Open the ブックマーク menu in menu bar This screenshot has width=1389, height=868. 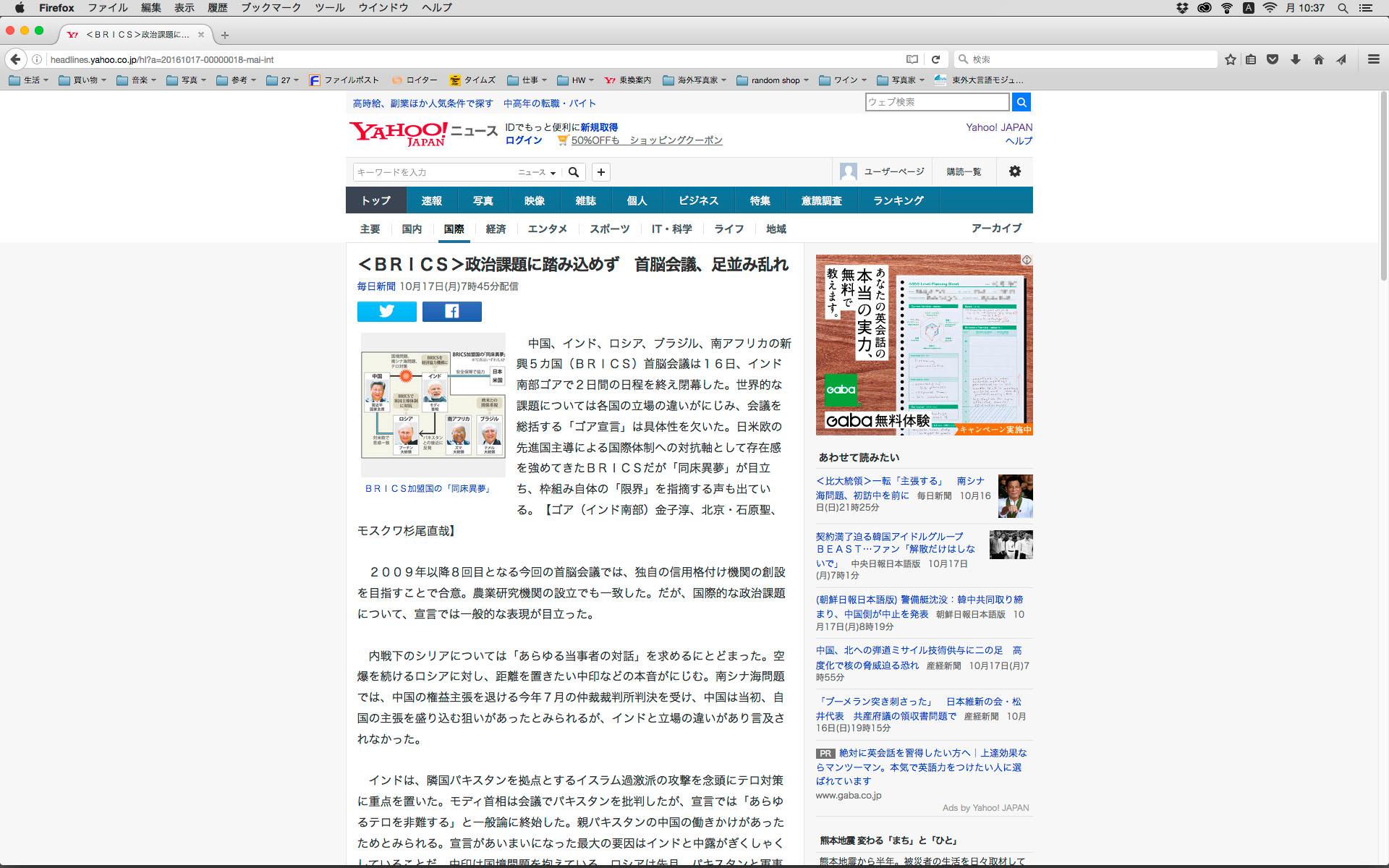coord(271,8)
